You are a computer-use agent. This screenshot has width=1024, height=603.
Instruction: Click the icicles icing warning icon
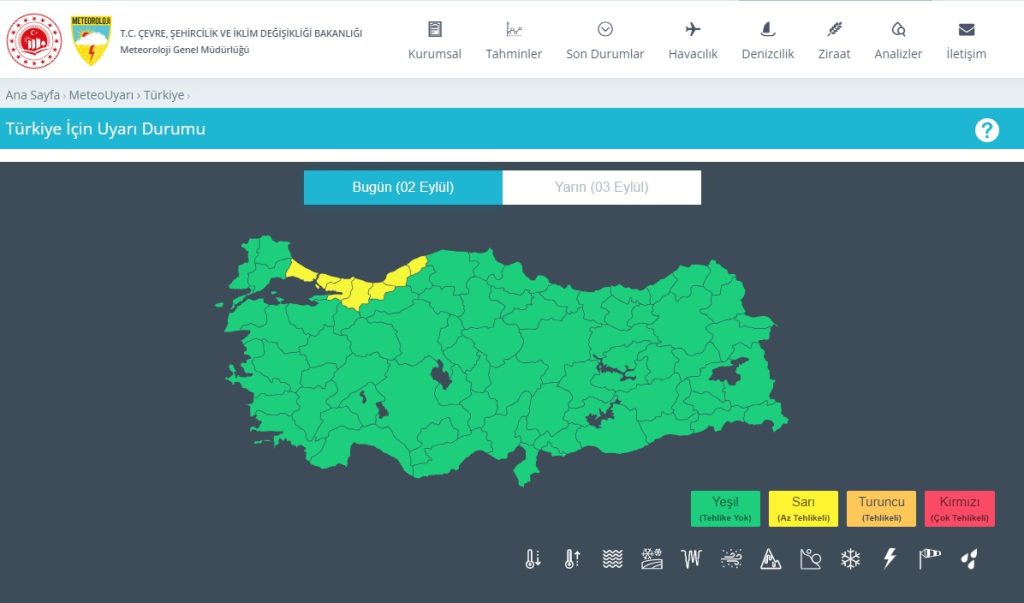coord(691,559)
